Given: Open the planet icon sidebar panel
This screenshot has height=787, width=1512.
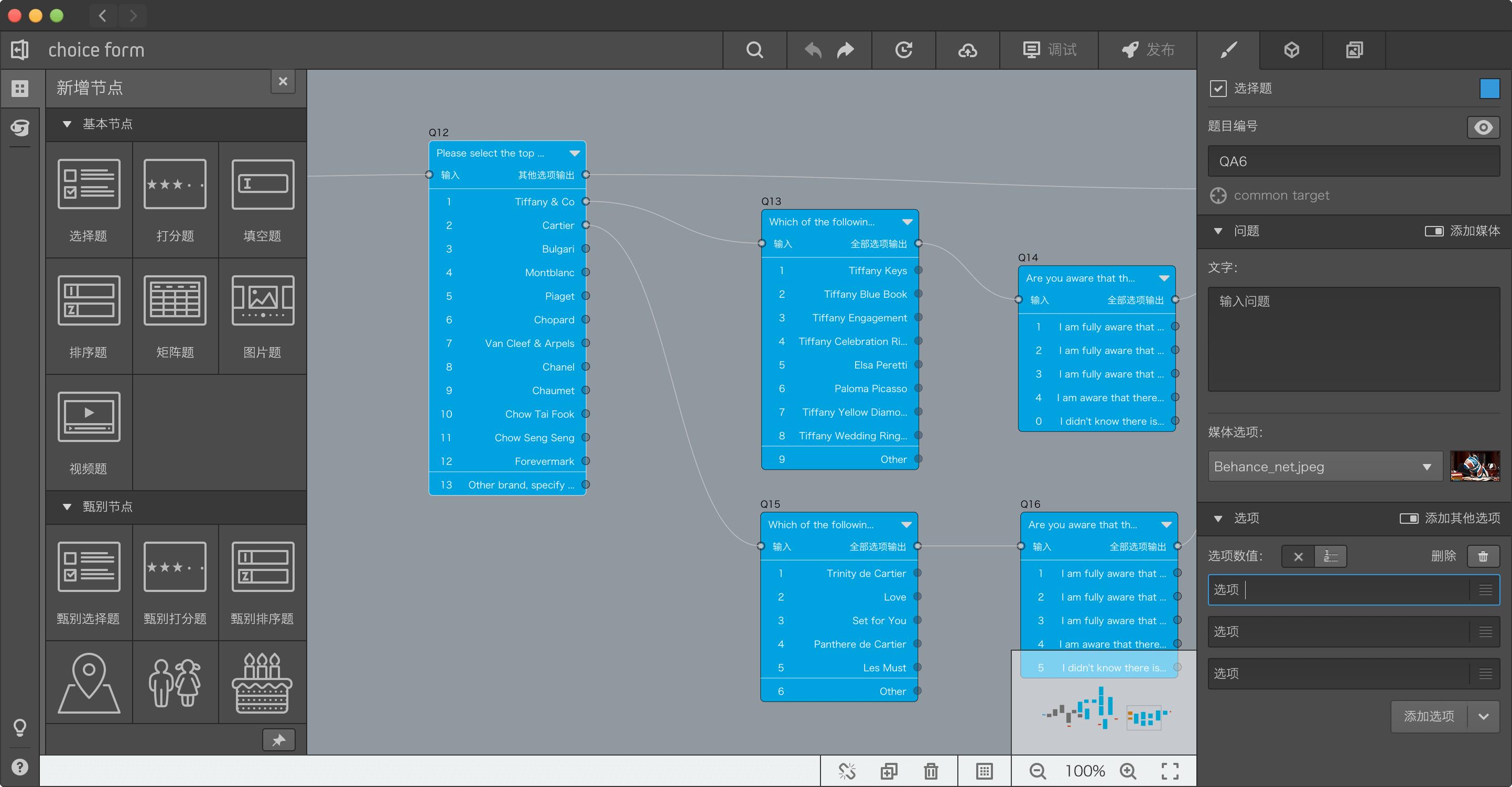Looking at the screenshot, I should point(20,127).
